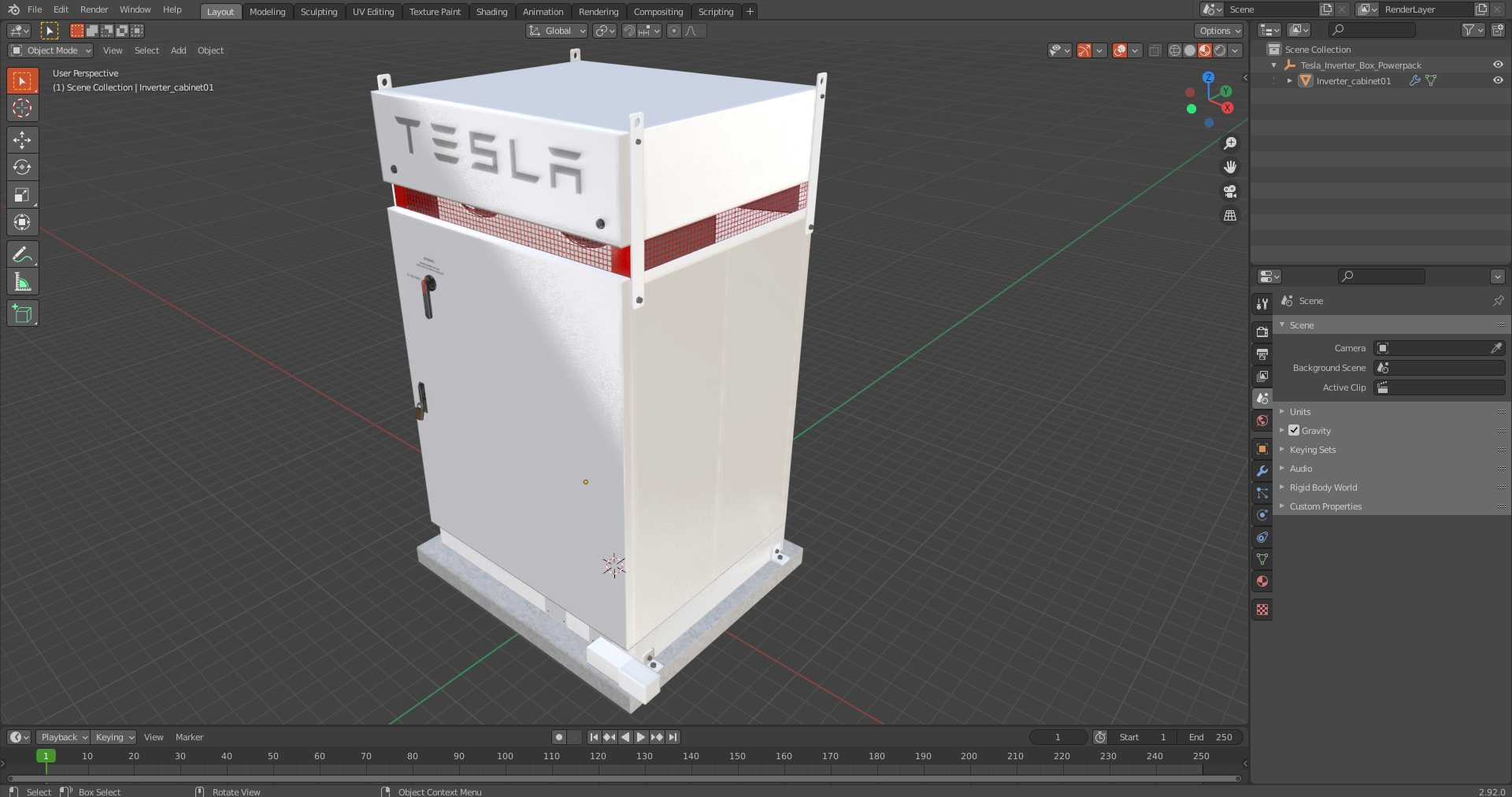Select the Annotate tool
The image size is (1512, 797).
(22, 254)
